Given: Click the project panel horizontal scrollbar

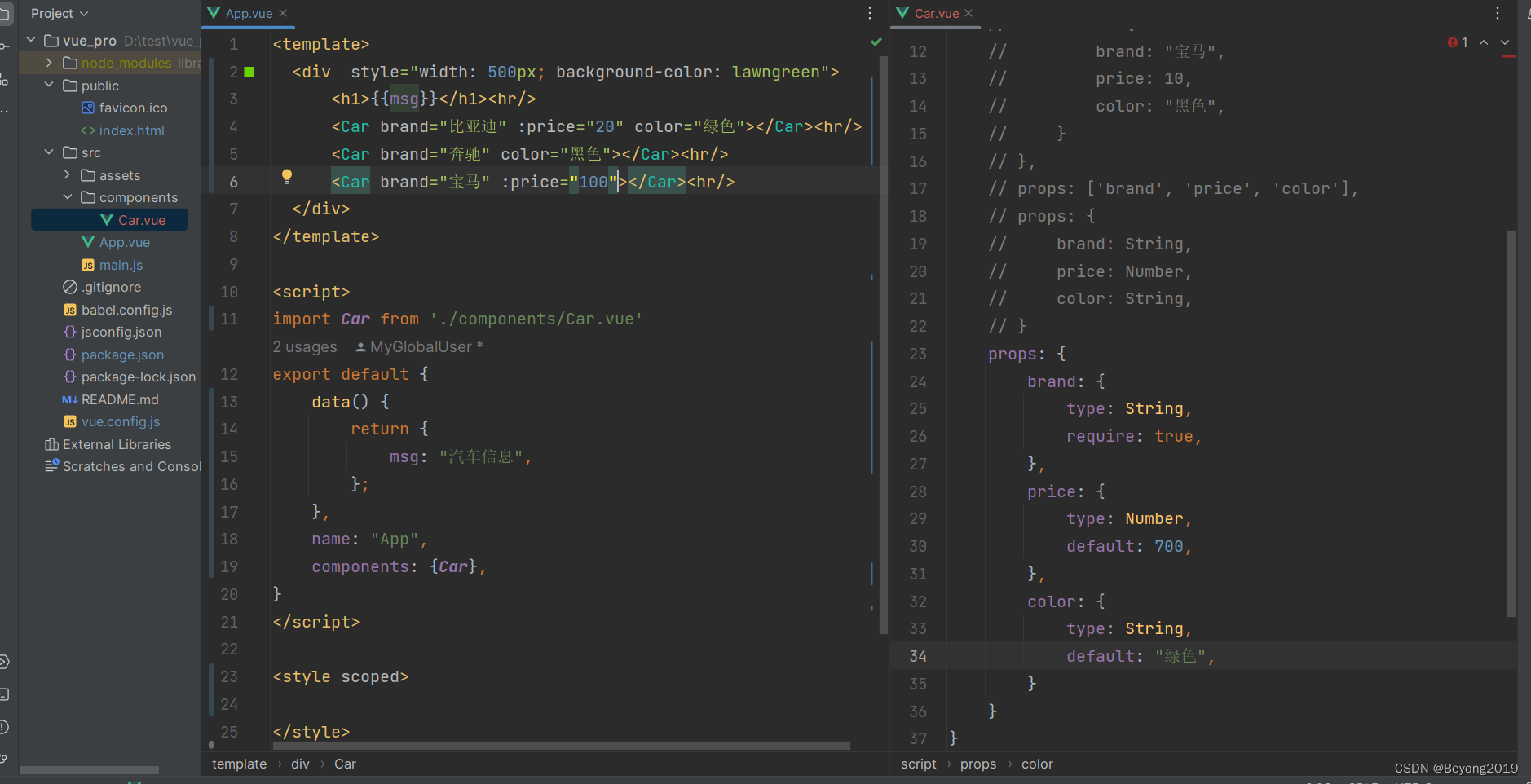Looking at the screenshot, I should point(89,770).
